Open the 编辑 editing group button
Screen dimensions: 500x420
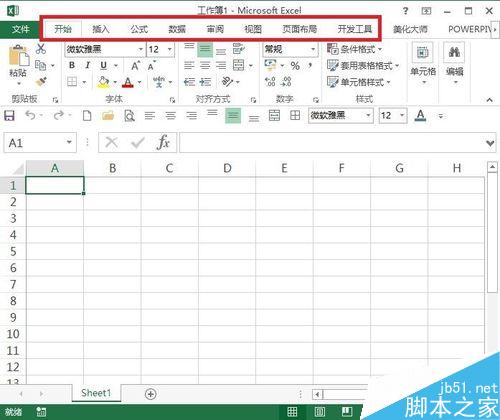pos(454,63)
